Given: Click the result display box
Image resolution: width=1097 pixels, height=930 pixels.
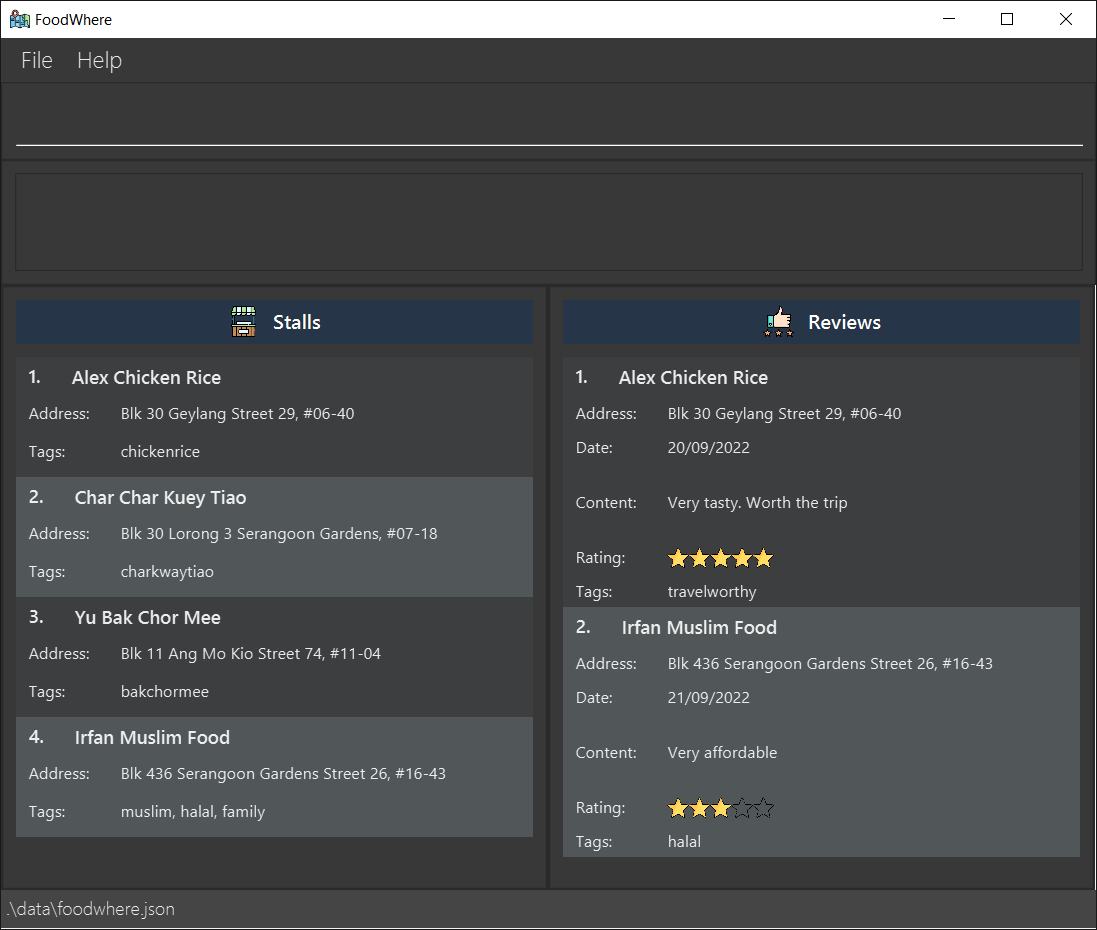Looking at the screenshot, I should pyautogui.click(x=549, y=222).
